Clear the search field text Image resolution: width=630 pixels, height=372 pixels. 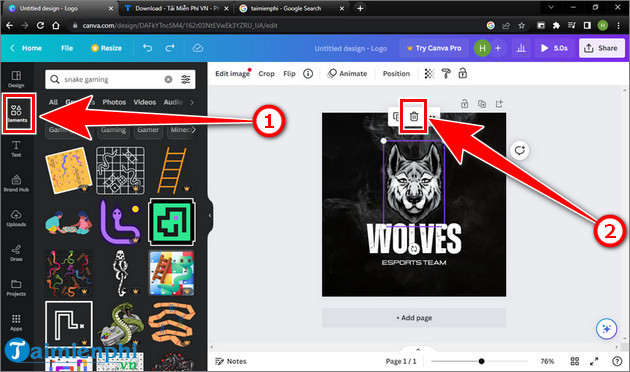168,80
